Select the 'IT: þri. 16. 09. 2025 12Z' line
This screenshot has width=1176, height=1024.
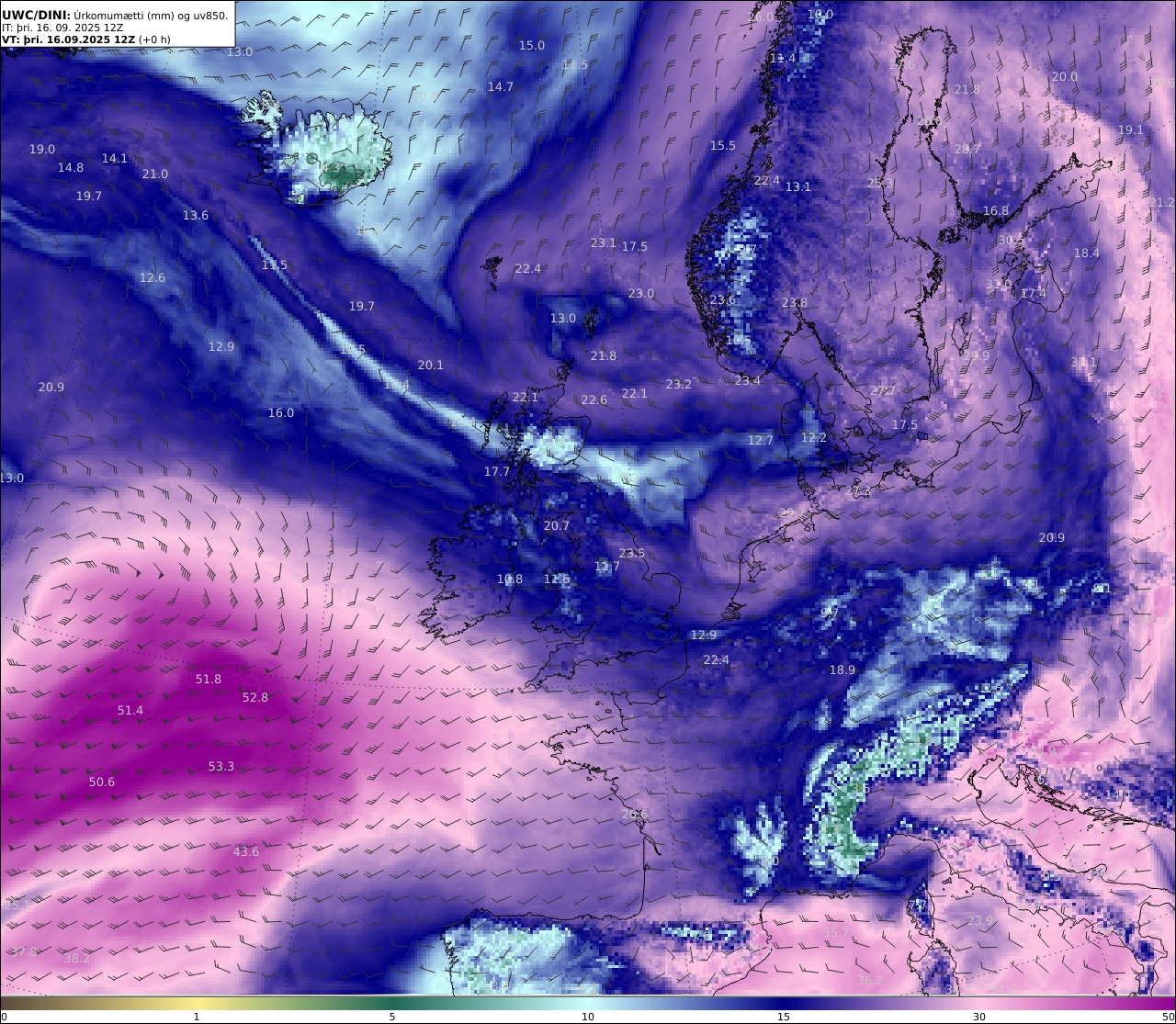point(63,28)
